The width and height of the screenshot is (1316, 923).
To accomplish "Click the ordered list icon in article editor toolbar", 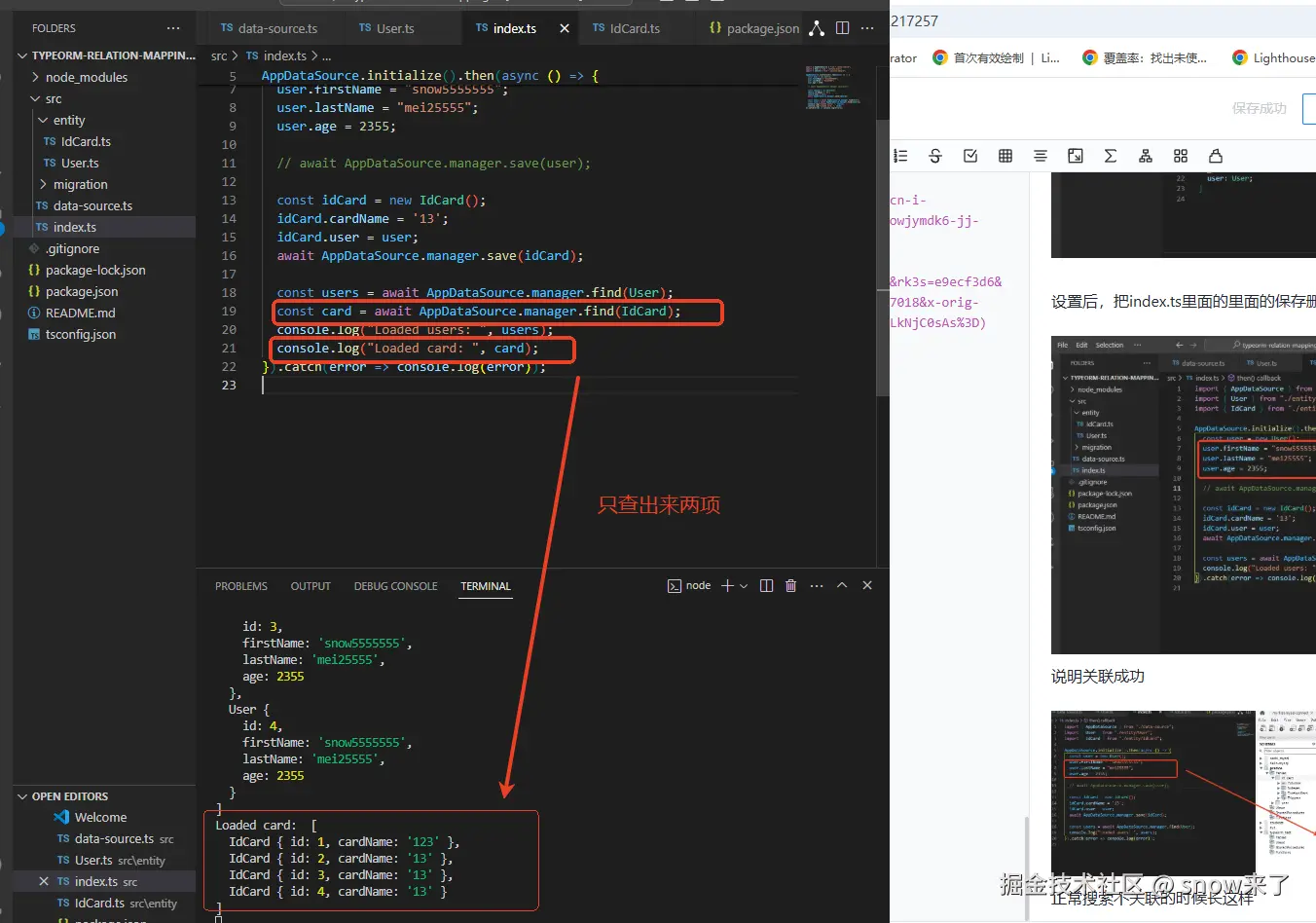I will click(x=900, y=156).
